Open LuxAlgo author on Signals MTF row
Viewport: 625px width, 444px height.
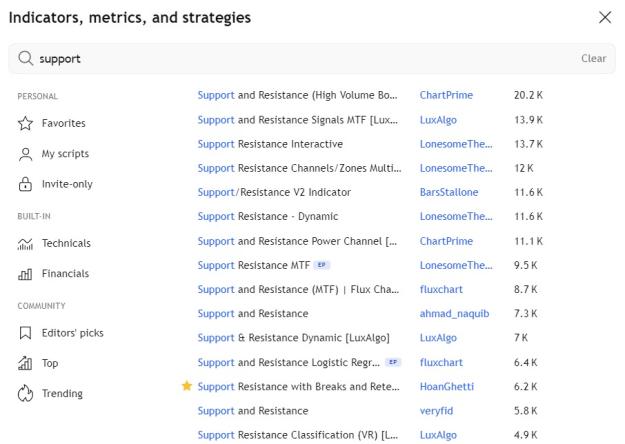pyautogui.click(x=438, y=120)
